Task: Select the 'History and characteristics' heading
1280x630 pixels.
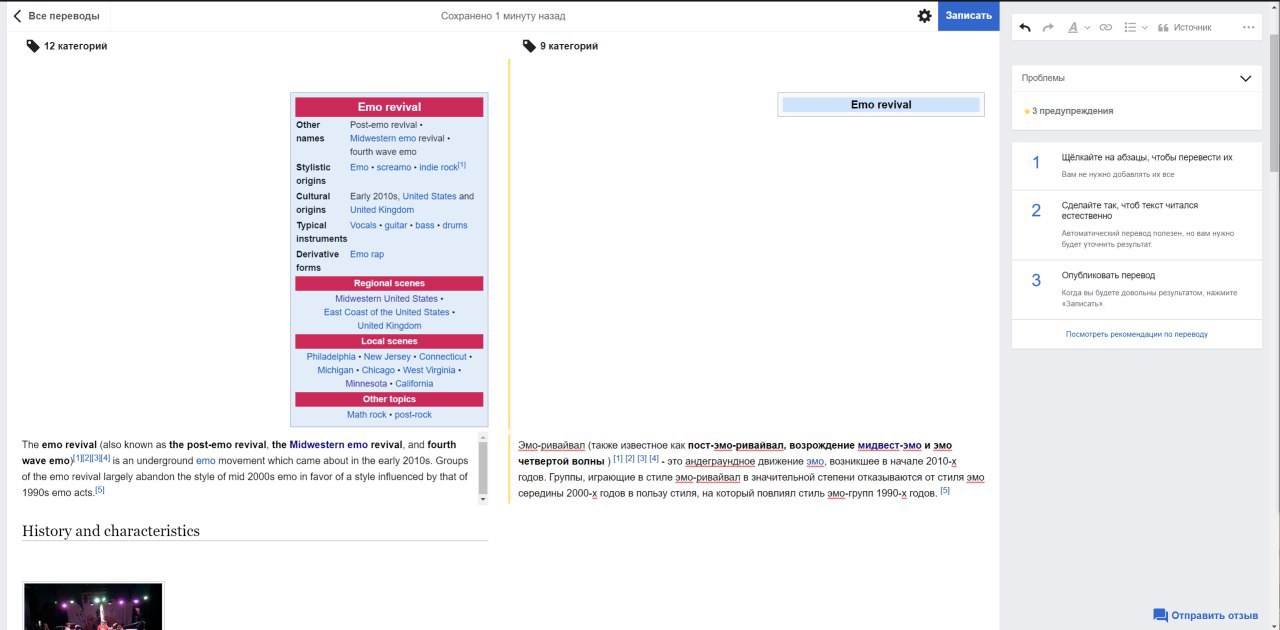Action: (x=111, y=531)
